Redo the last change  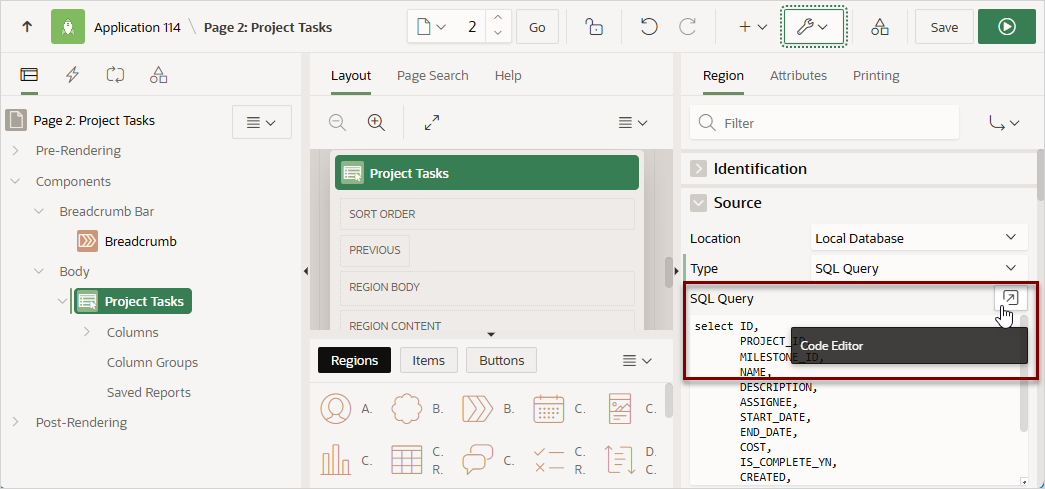pos(687,27)
